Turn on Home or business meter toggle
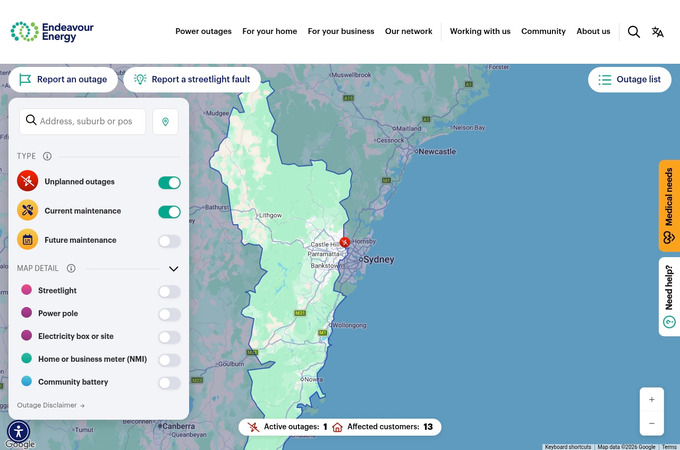Screen dimensions: 680x450 169,360
